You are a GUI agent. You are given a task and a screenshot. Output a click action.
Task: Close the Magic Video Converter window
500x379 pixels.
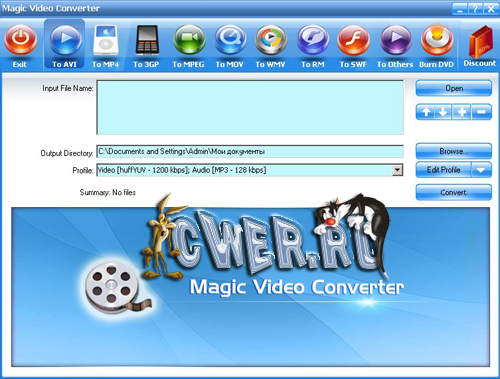(491, 9)
